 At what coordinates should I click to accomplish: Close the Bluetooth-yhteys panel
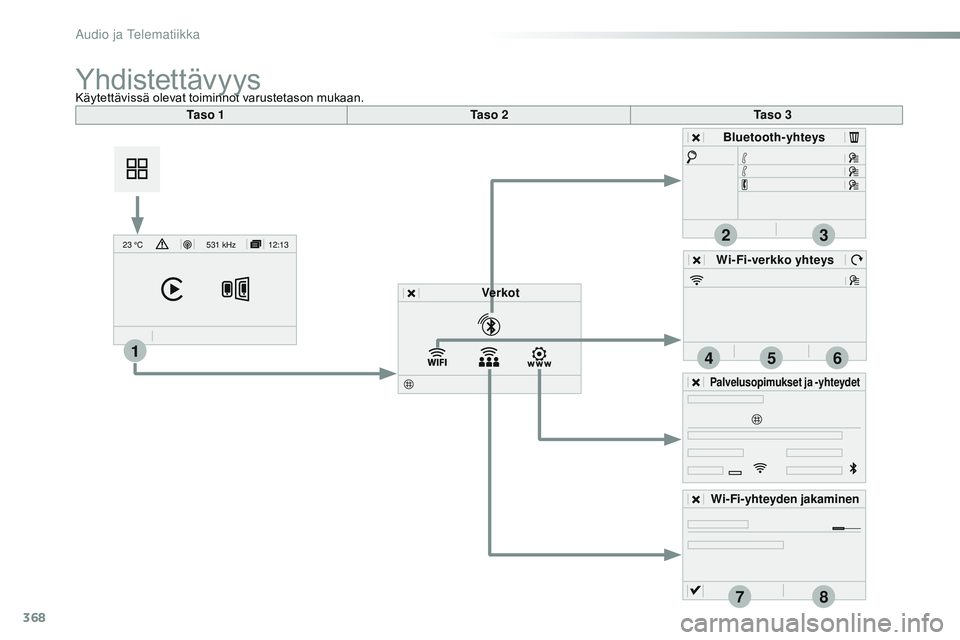(696, 138)
